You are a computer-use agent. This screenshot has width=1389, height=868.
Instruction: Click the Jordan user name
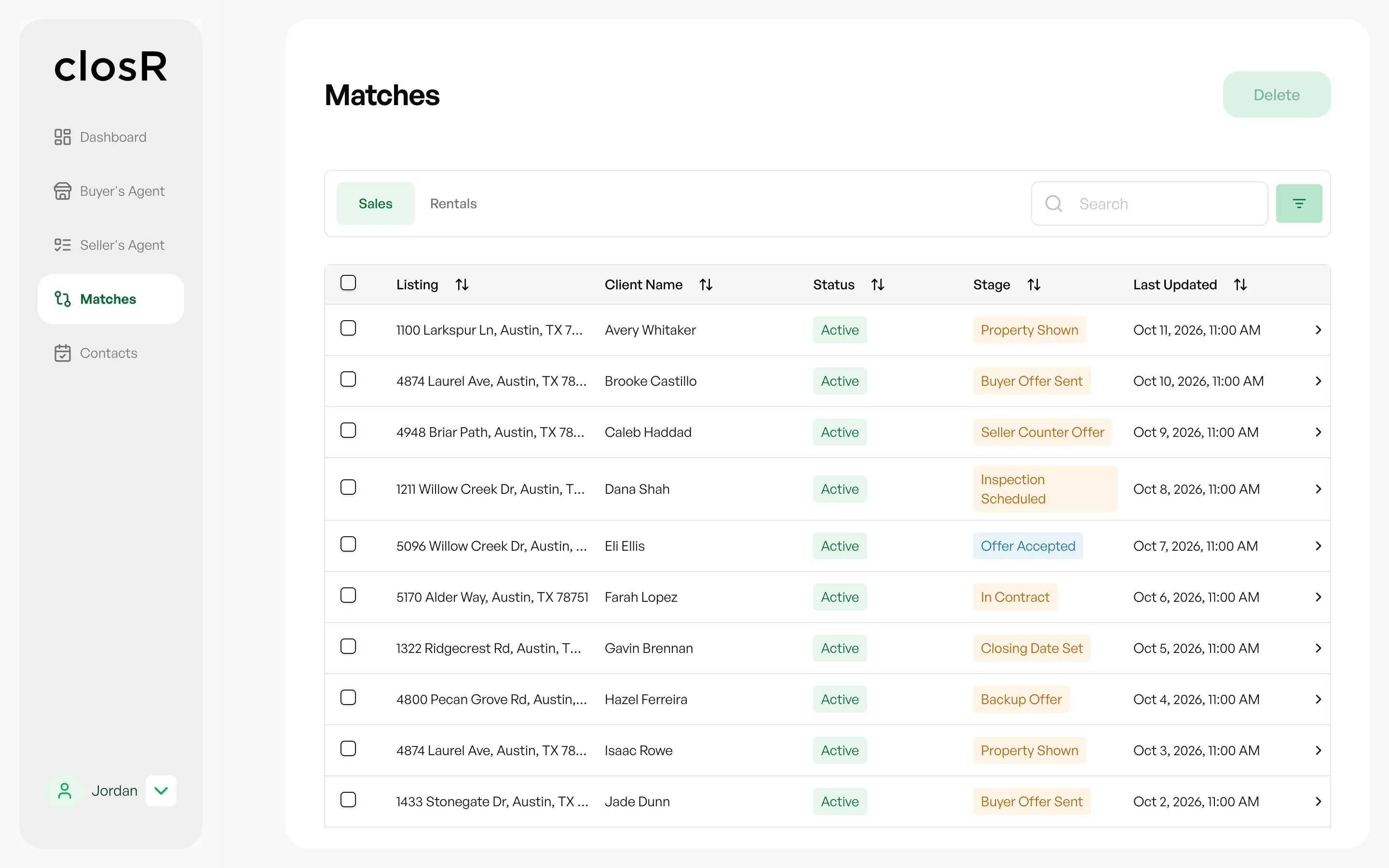(x=114, y=791)
